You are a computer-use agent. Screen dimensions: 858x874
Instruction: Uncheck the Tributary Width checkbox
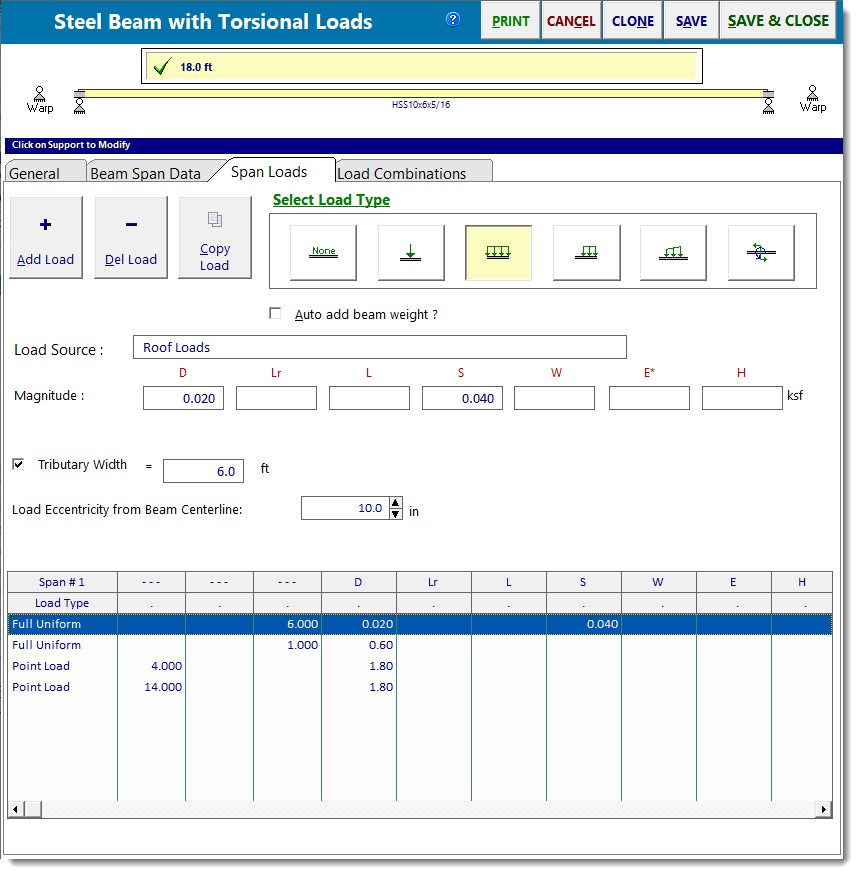[17, 464]
